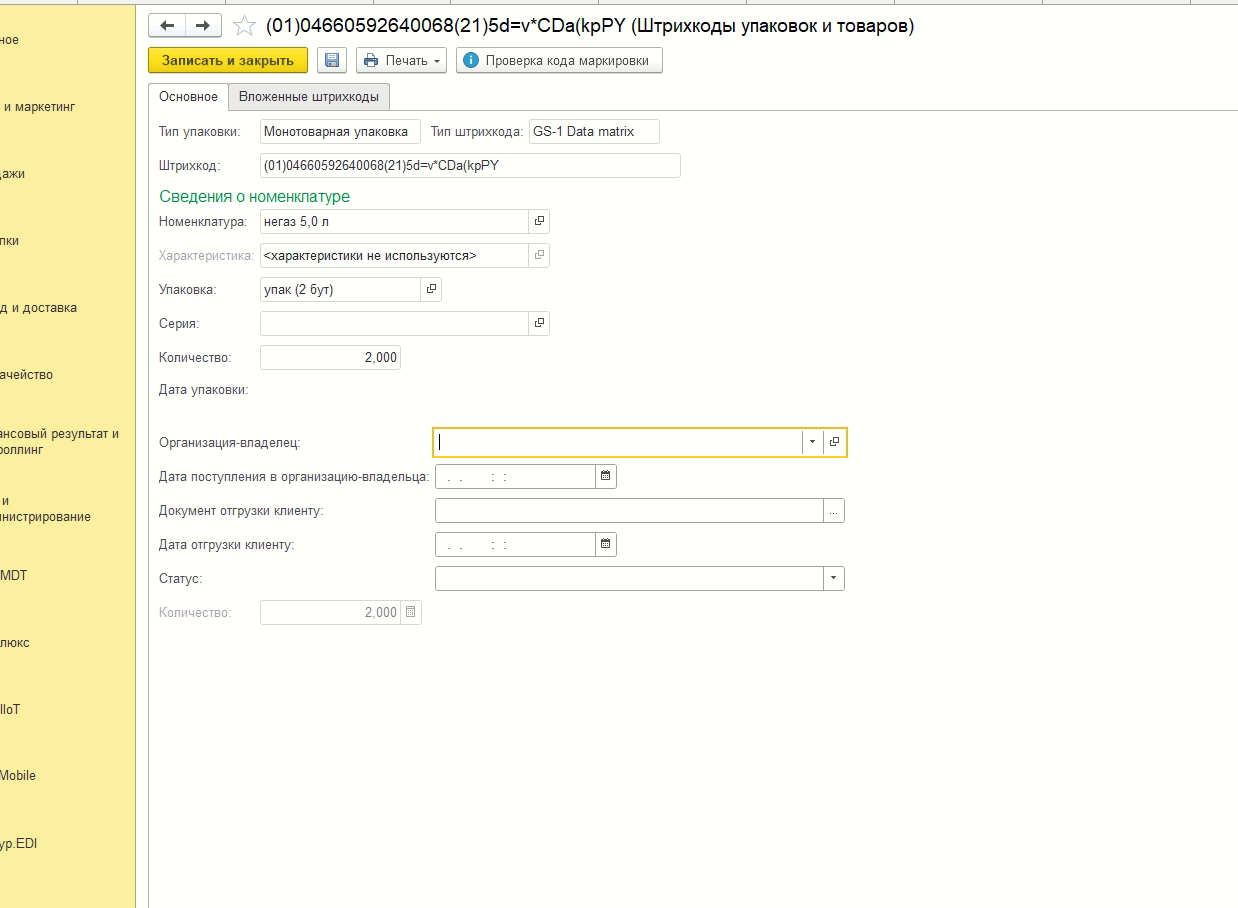The height and width of the screenshot is (908, 1238).
Task: Expand the Статус dropdown list
Action: click(833, 579)
